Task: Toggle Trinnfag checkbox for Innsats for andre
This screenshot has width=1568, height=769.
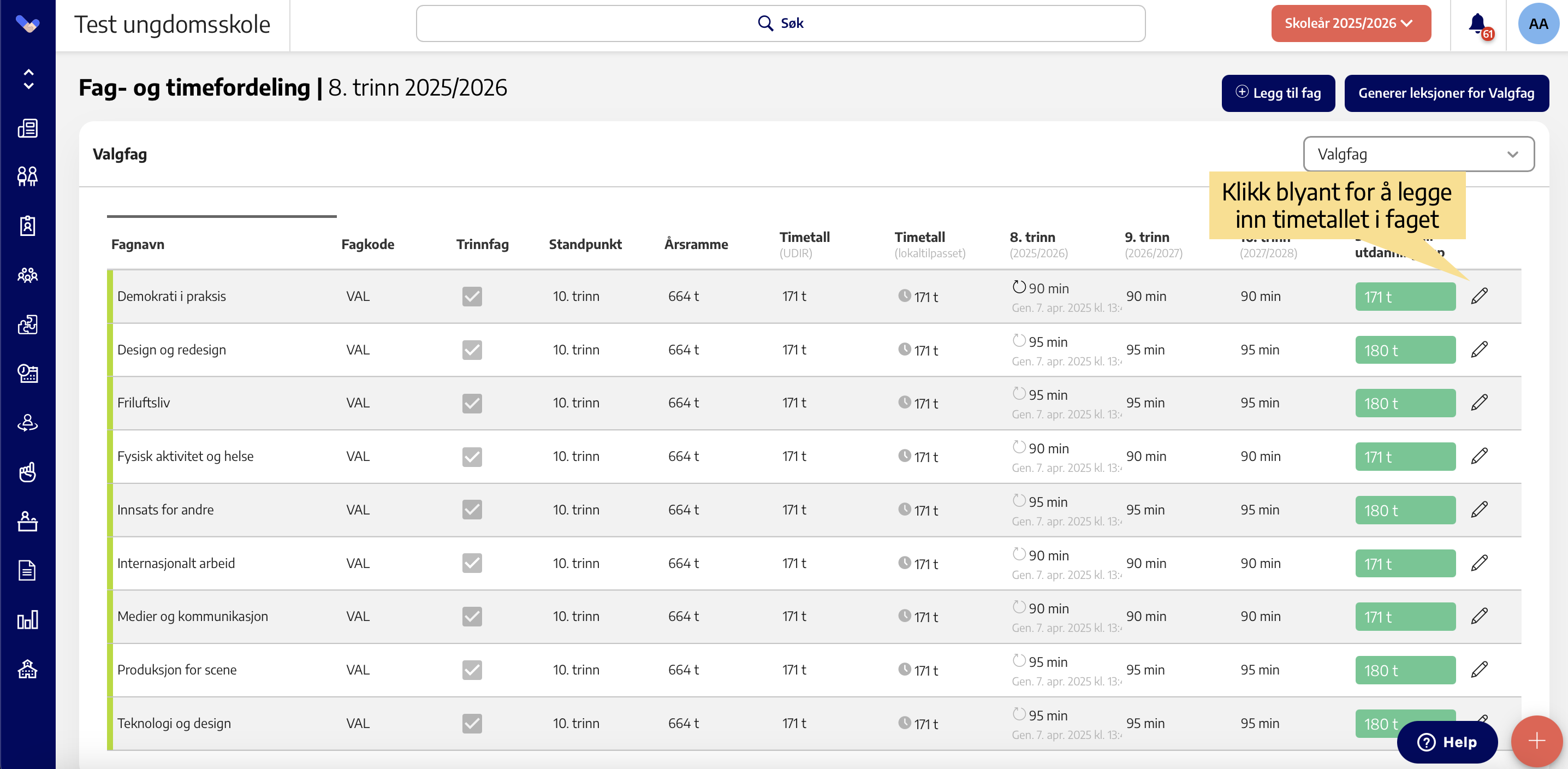Action: tap(472, 510)
